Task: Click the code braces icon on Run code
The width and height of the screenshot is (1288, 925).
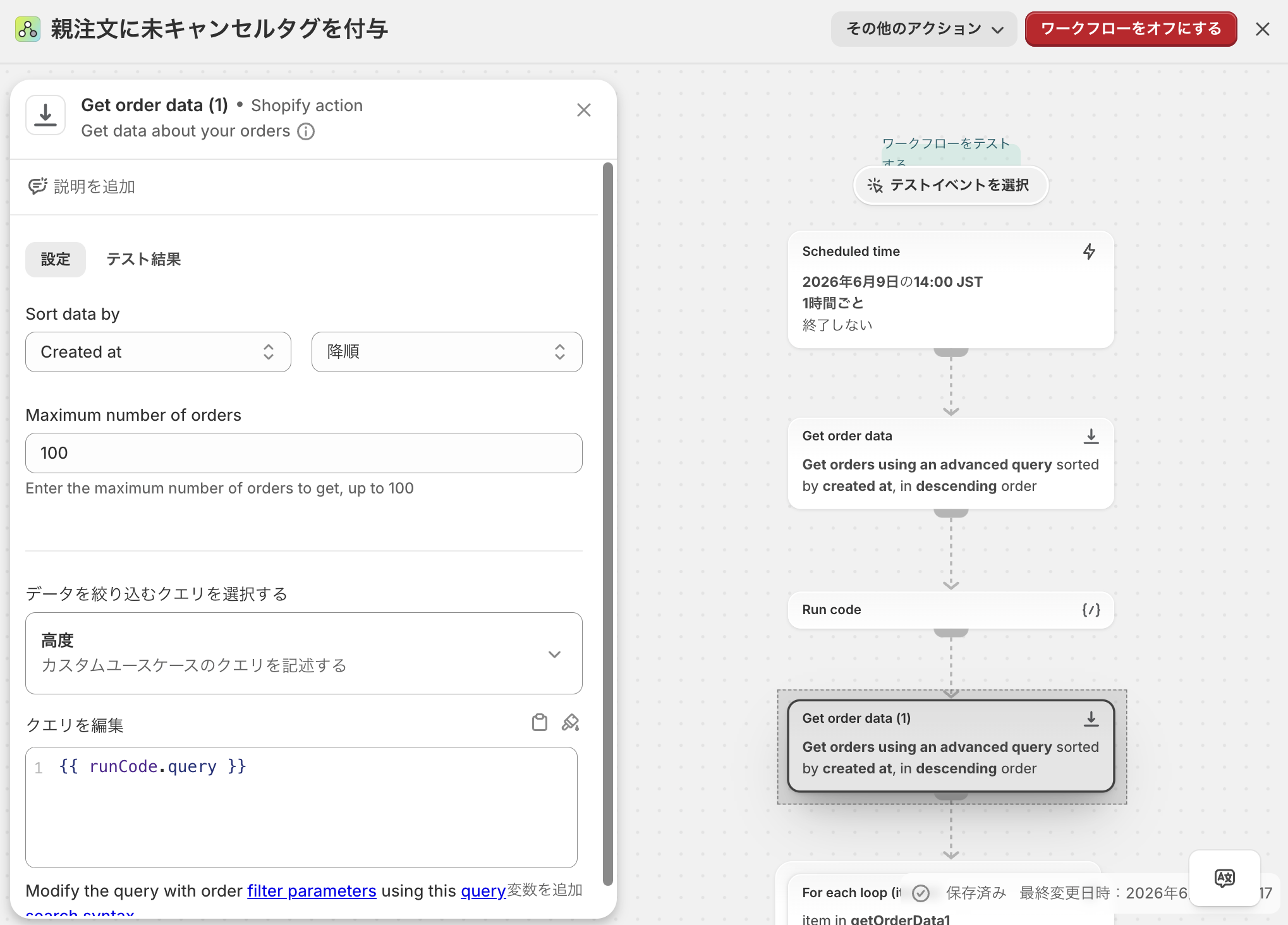Action: (1091, 610)
